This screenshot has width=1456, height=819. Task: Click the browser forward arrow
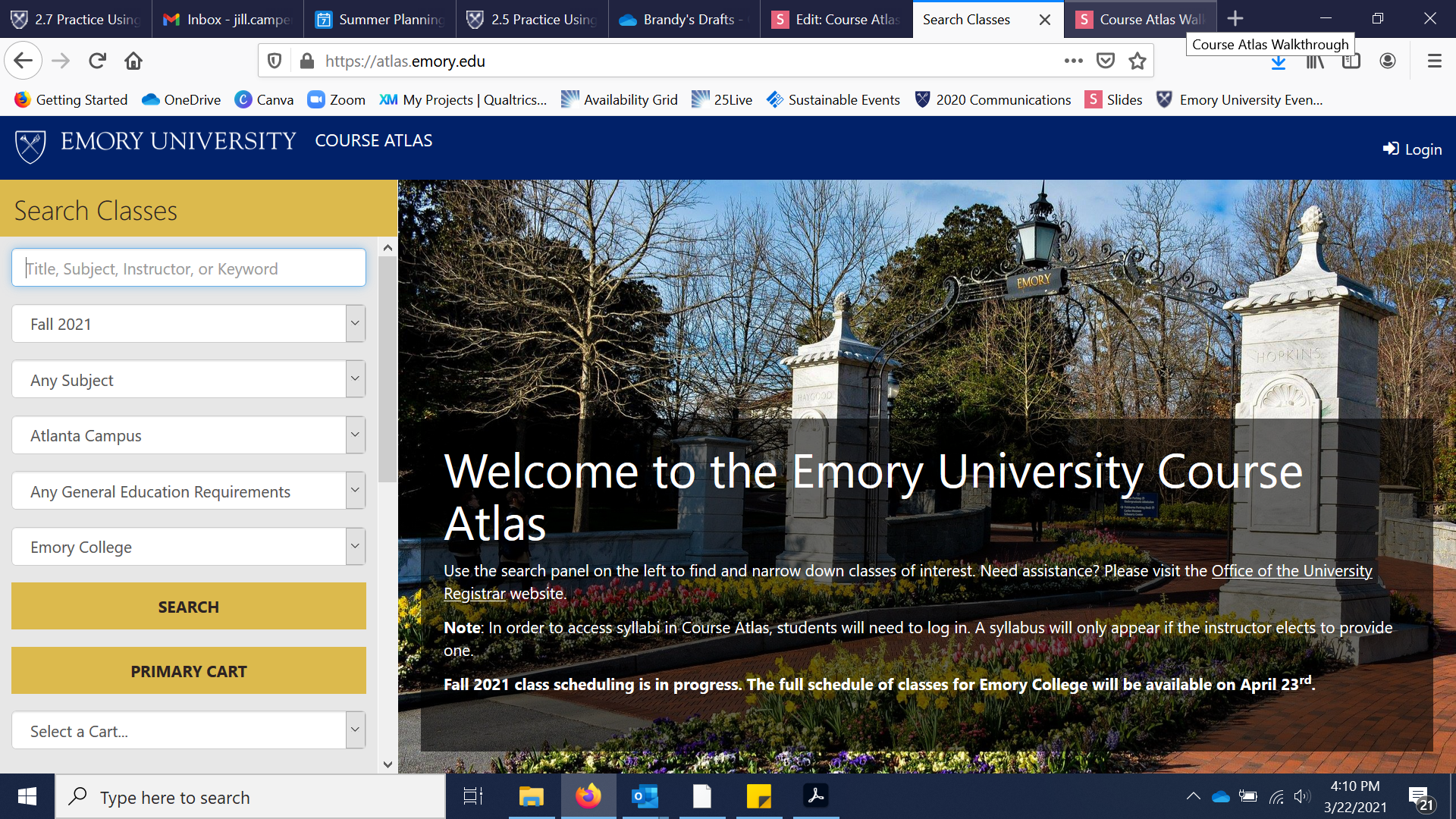pyautogui.click(x=61, y=61)
